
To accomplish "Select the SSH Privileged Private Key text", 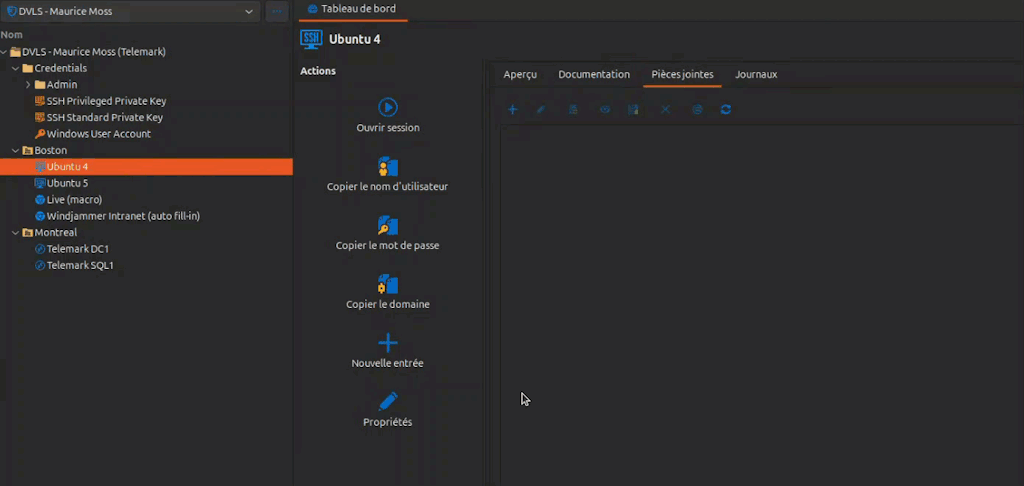I will pyautogui.click(x=106, y=101).
